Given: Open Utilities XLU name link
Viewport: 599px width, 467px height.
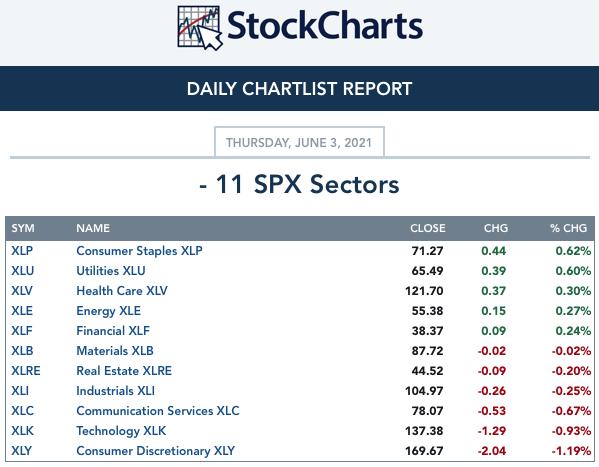Looking at the screenshot, I should coord(111,271).
